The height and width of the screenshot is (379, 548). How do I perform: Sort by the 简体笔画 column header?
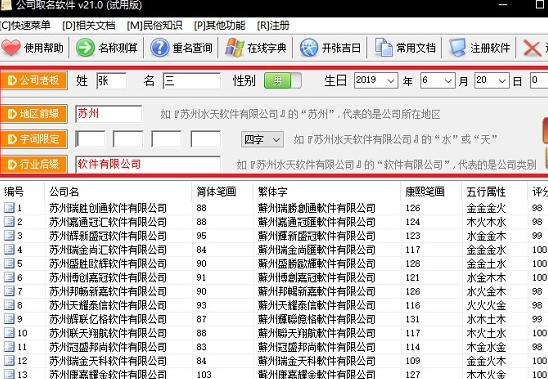(x=216, y=192)
